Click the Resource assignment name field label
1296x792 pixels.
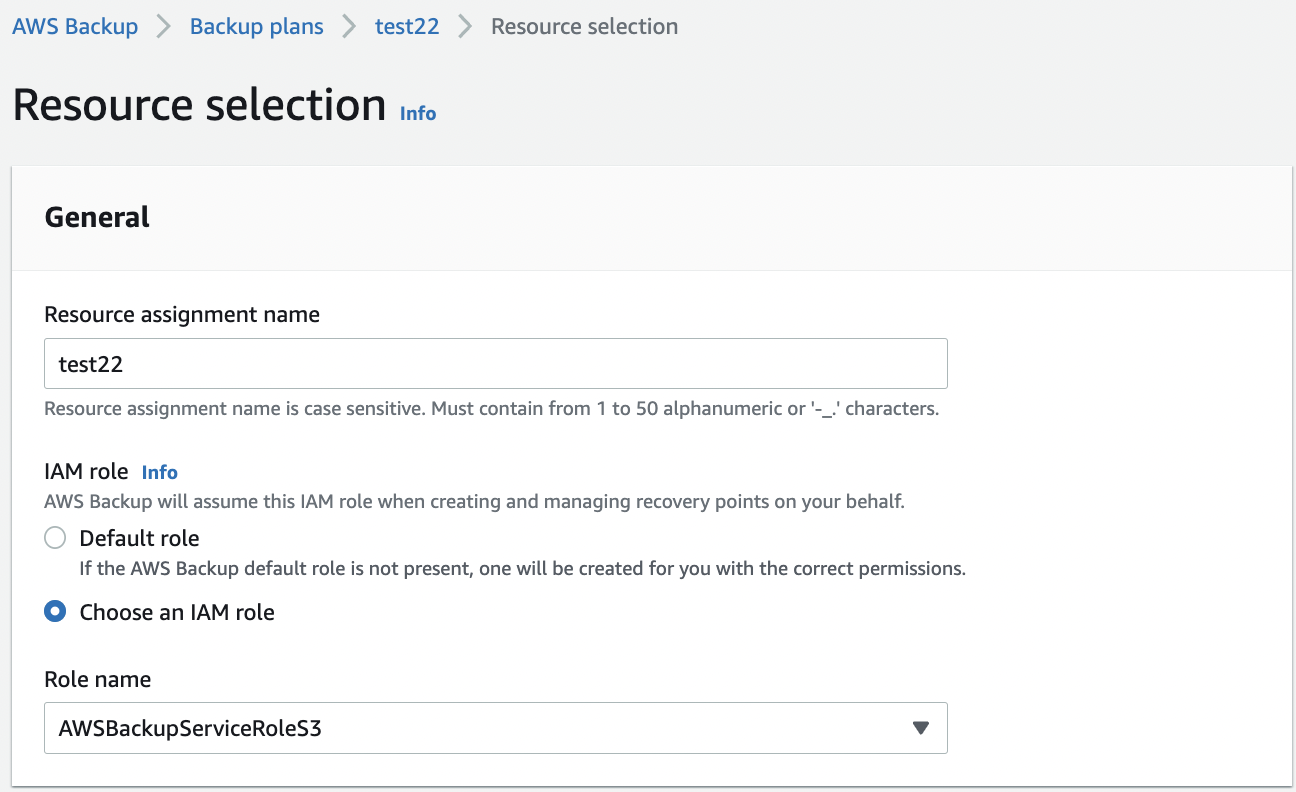point(182,314)
